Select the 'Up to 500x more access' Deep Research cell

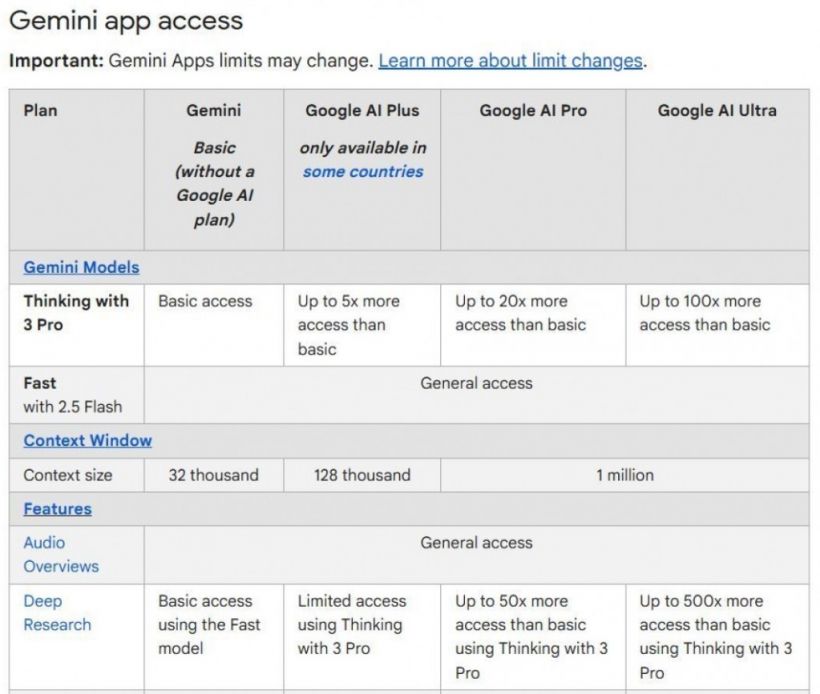[715, 637]
